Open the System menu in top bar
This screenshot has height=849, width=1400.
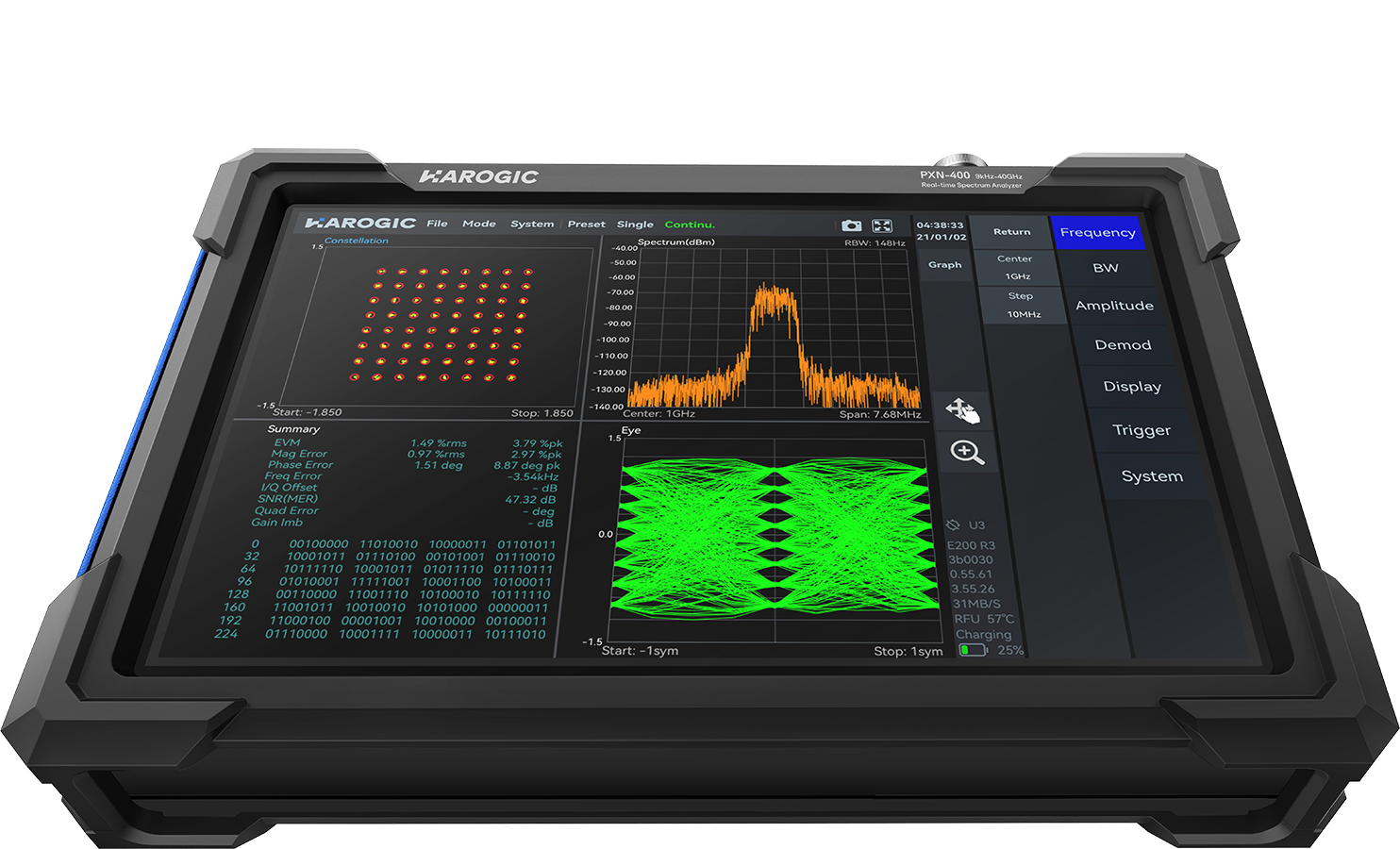coord(532,225)
